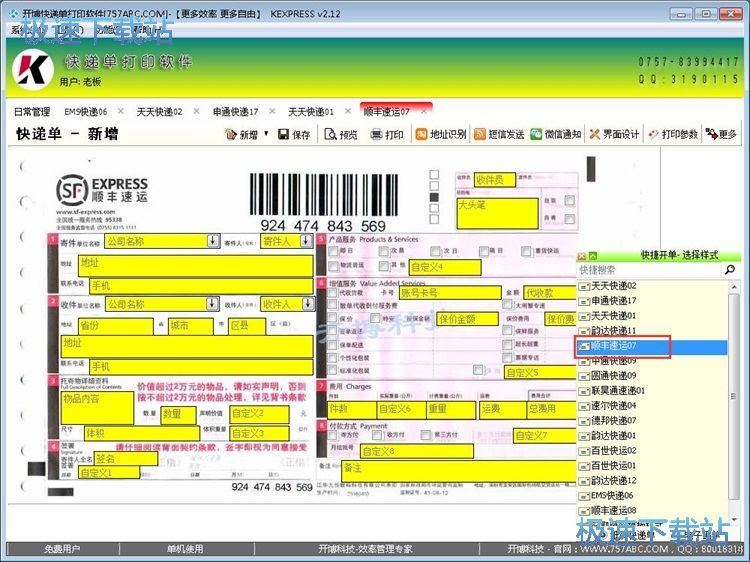Switch to 申通快递17 tab
The image size is (750, 562).
(x=235, y=111)
